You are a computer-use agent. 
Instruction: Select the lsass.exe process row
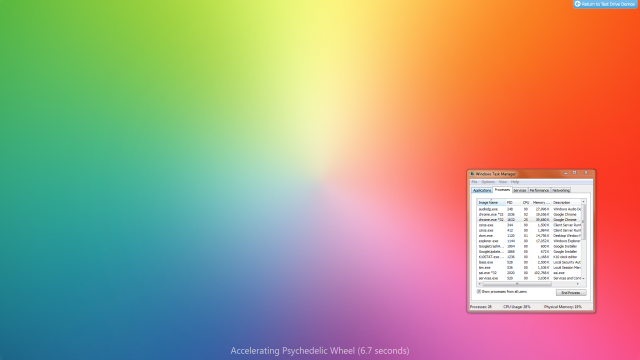[x=529, y=262]
